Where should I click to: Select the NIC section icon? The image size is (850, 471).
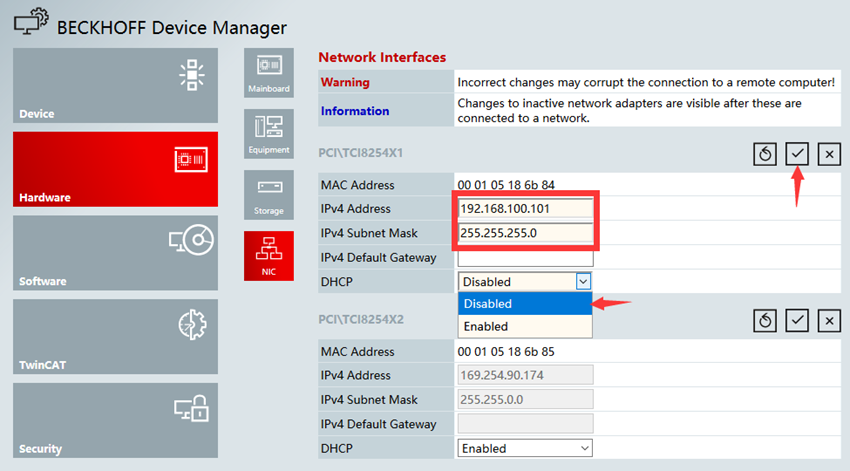pyautogui.click(x=269, y=256)
